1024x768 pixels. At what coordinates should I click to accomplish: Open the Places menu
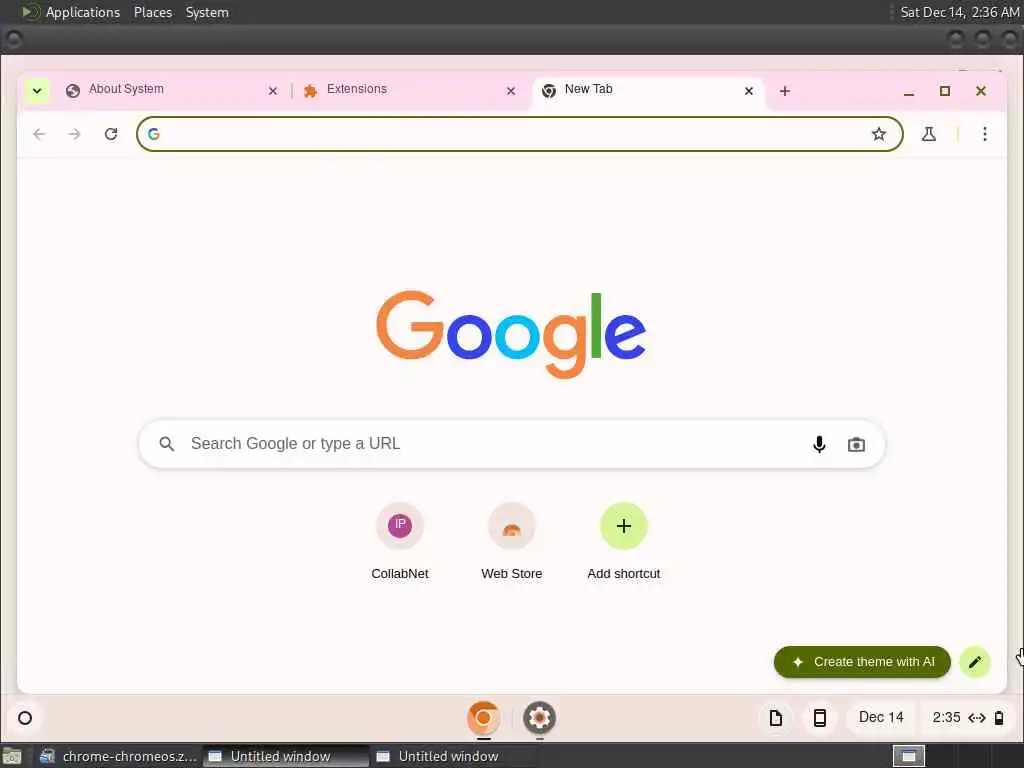[153, 12]
